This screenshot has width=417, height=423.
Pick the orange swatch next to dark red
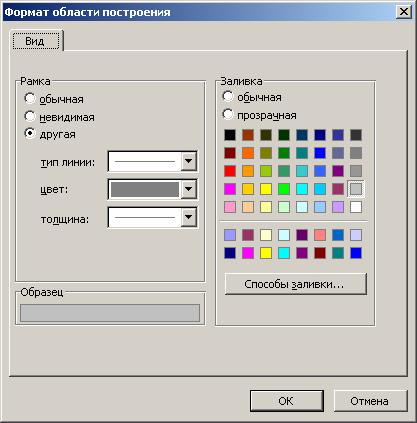pyautogui.click(x=248, y=153)
